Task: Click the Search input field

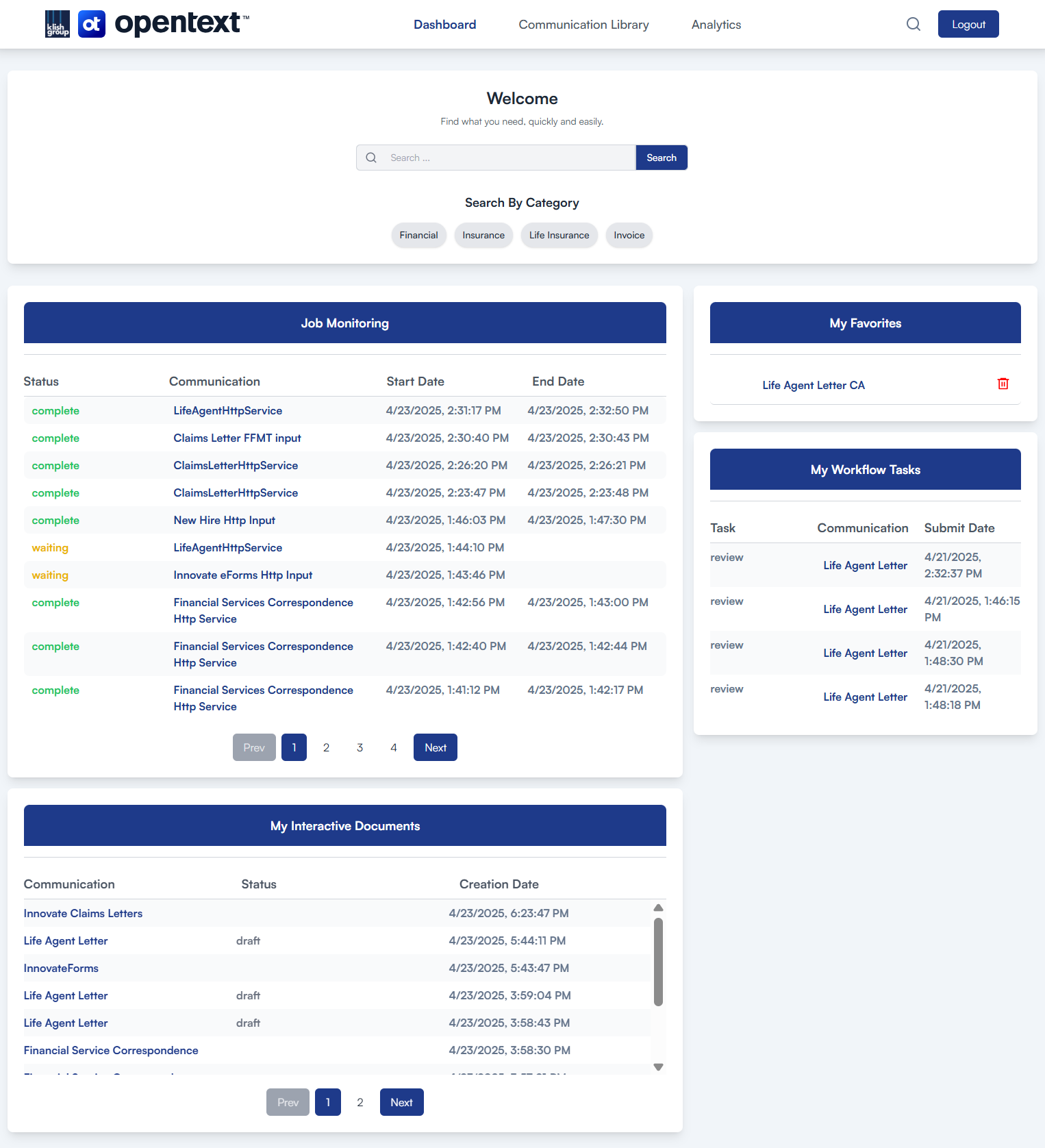Action: click(x=496, y=158)
